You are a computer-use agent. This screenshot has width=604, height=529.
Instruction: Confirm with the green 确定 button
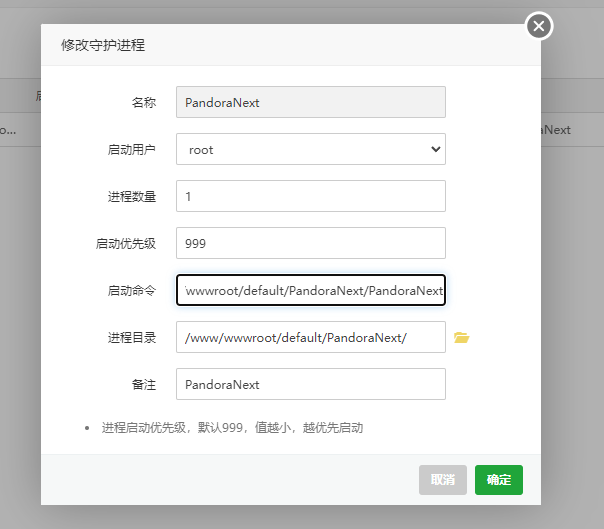coord(499,480)
